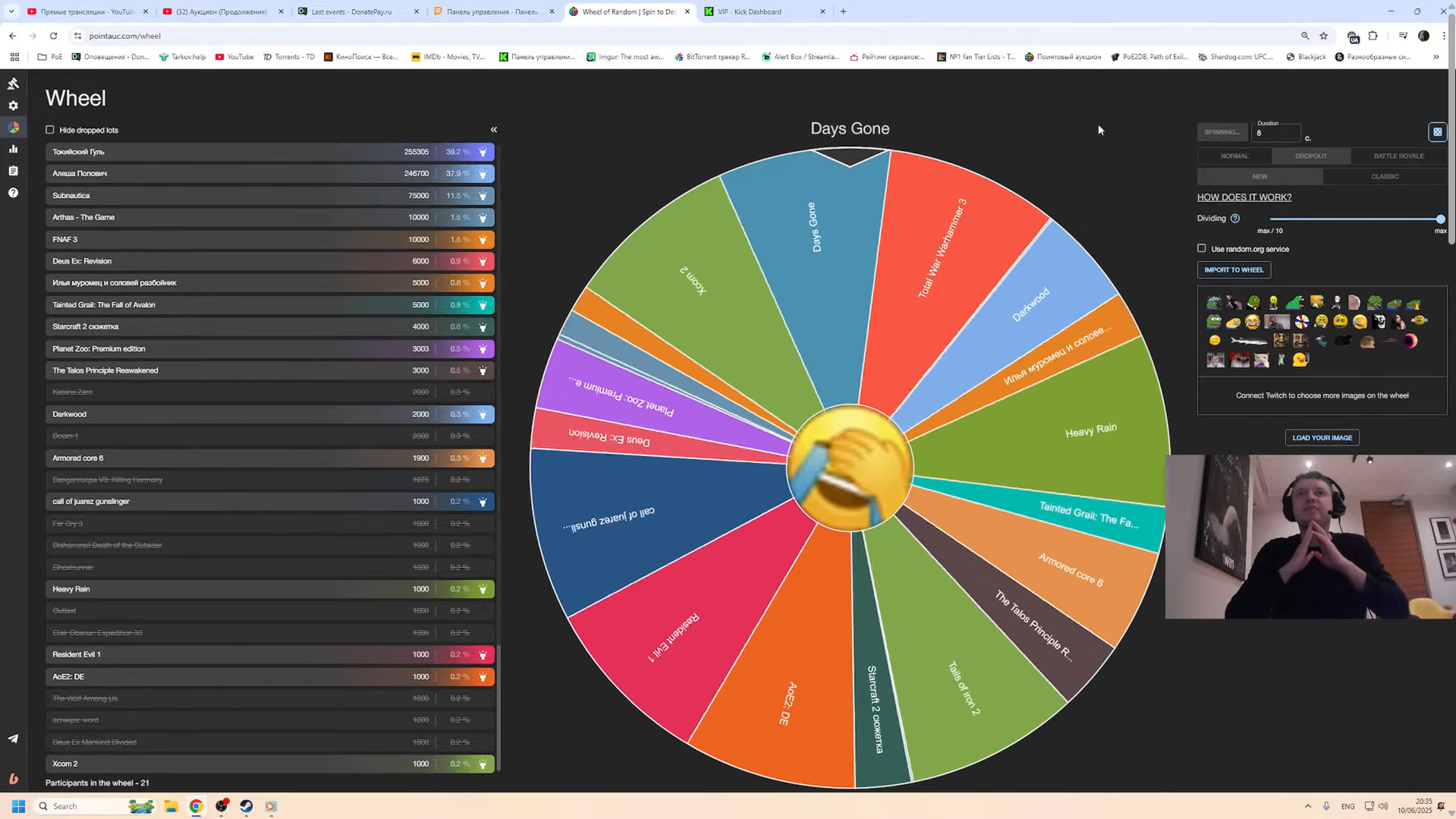Collapse the lots list with double chevron
The height and width of the screenshot is (819, 1456).
(x=493, y=130)
